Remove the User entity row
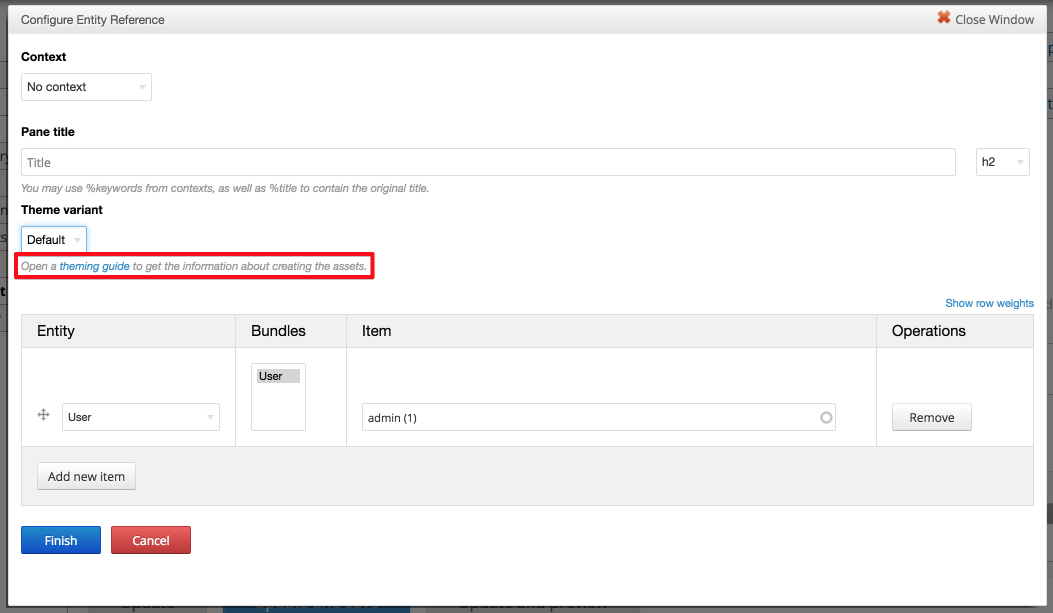1053x613 pixels. coord(931,416)
